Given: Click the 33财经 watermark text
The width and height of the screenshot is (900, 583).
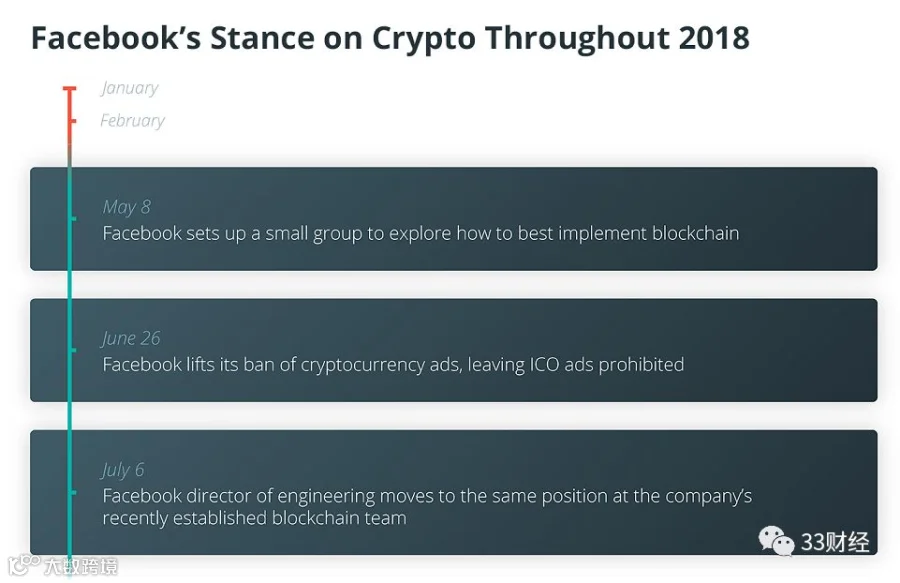Looking at the screenshot, I should pos(835,542).
